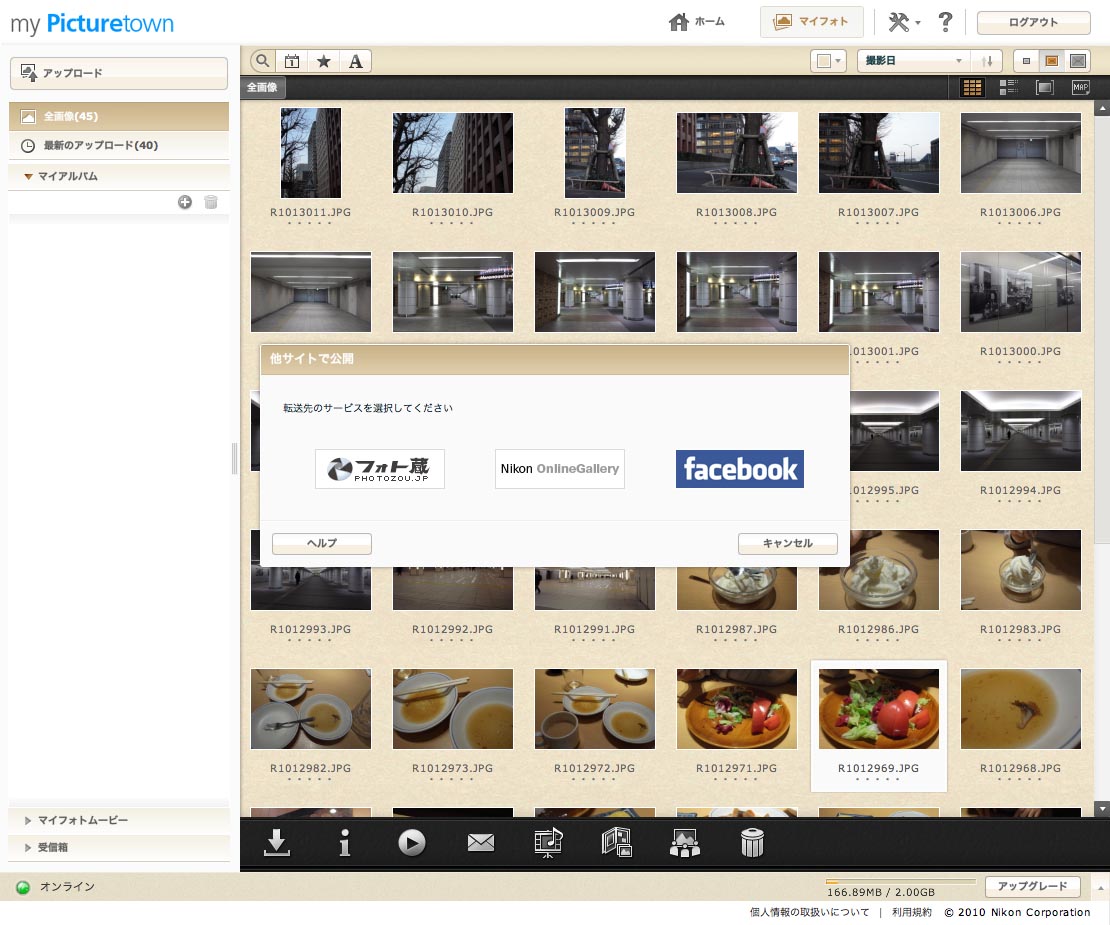Enable the list view layout
The width and height of the screenshot is (1110, 925).
pos(1008,87)
